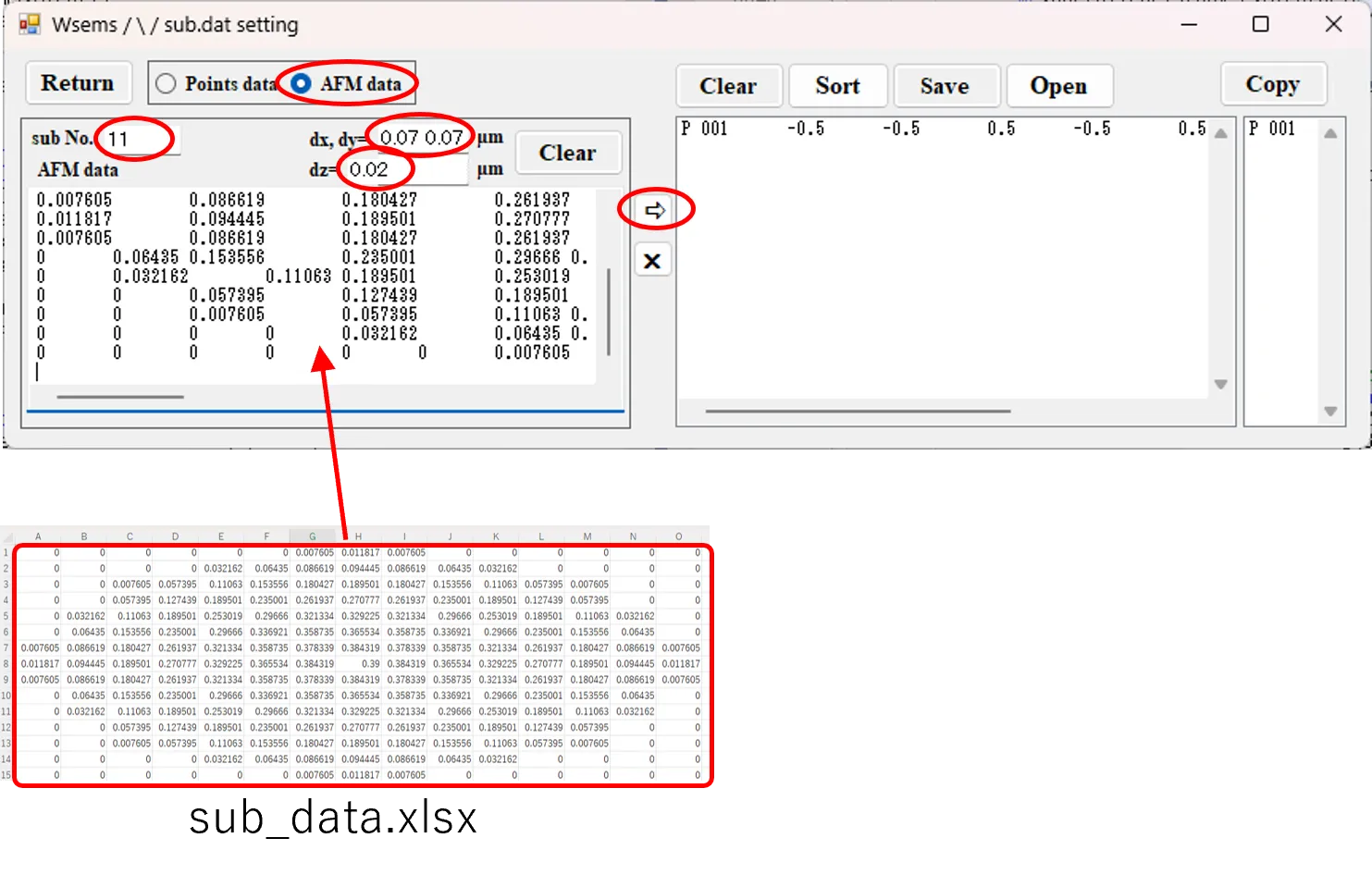The image size is (1372, 875).
Task: Click value 0.270777 in AFM data
Action: point(532,219)
